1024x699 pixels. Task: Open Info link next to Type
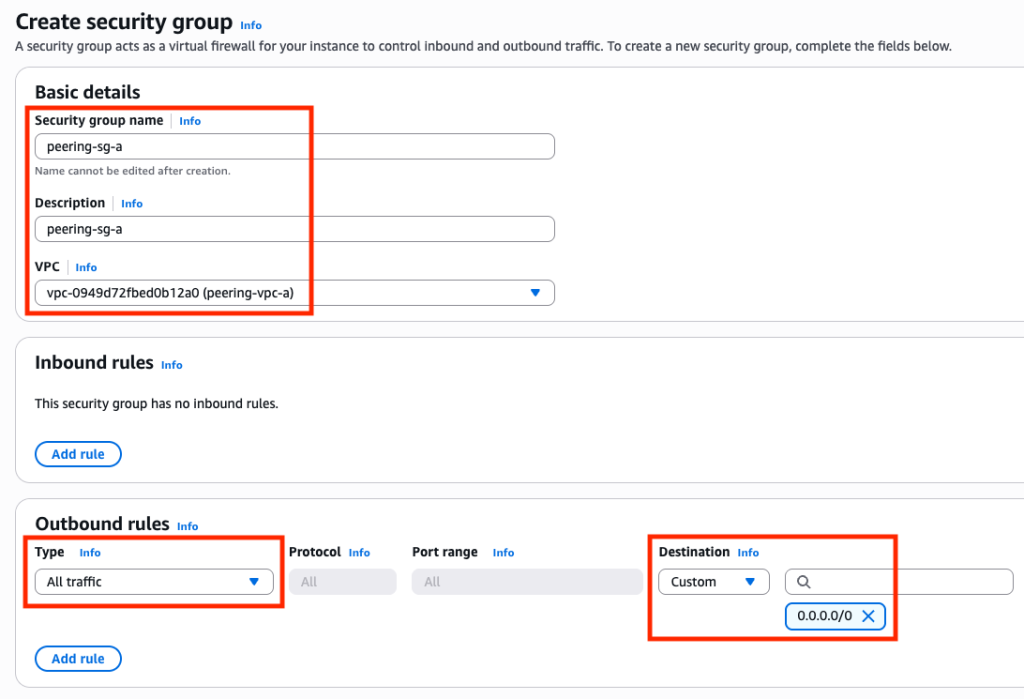click(90, 553)
